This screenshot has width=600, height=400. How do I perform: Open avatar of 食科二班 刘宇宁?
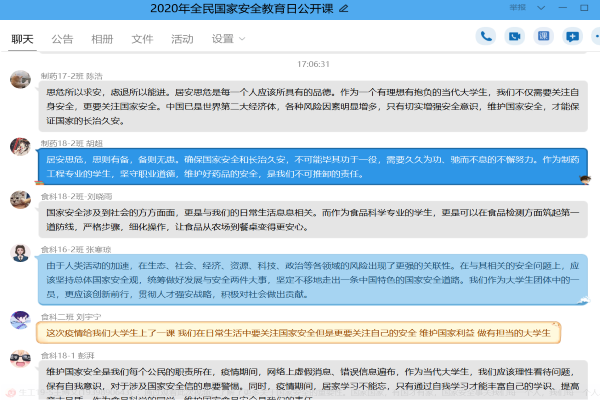[20, 320]
